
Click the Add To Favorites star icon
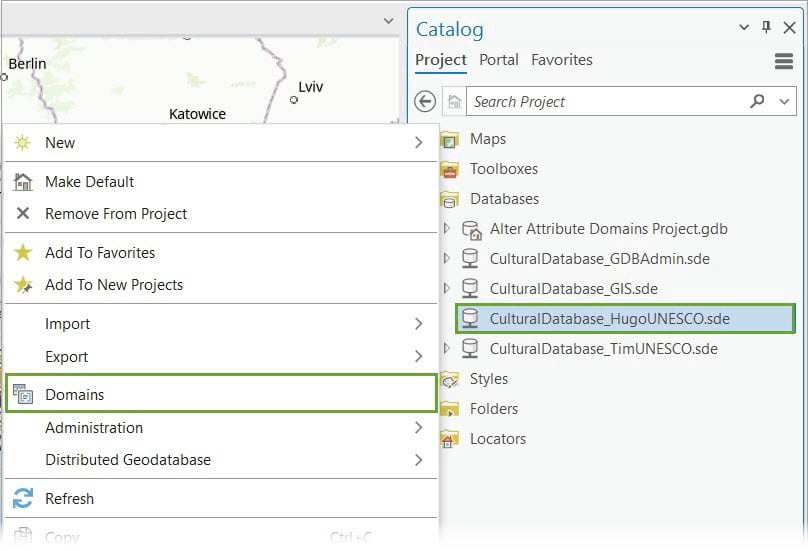coord(23,253)
